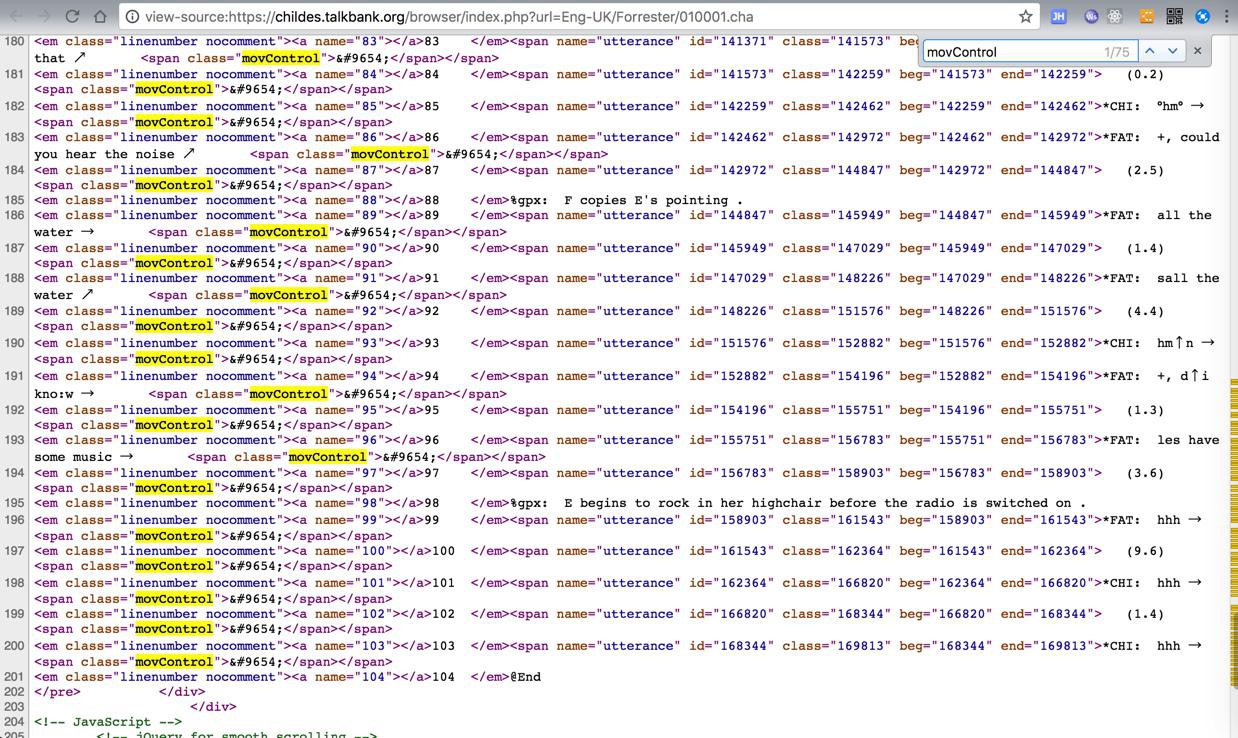This screenshot has height=738, width=1238.
Task: Click the text 'E begins to rock in her highchair'
Action: pos(693,503)
